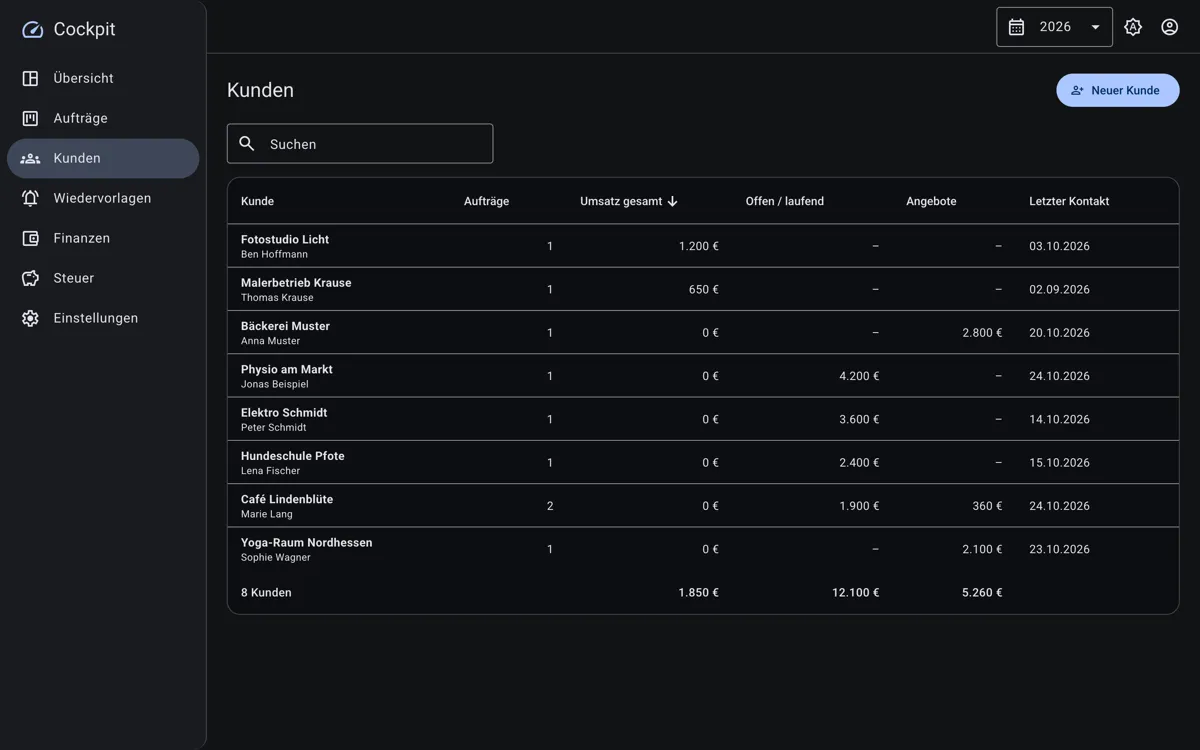
Task: Sort by Offen / laufend column
Action: tap(785, 201)
